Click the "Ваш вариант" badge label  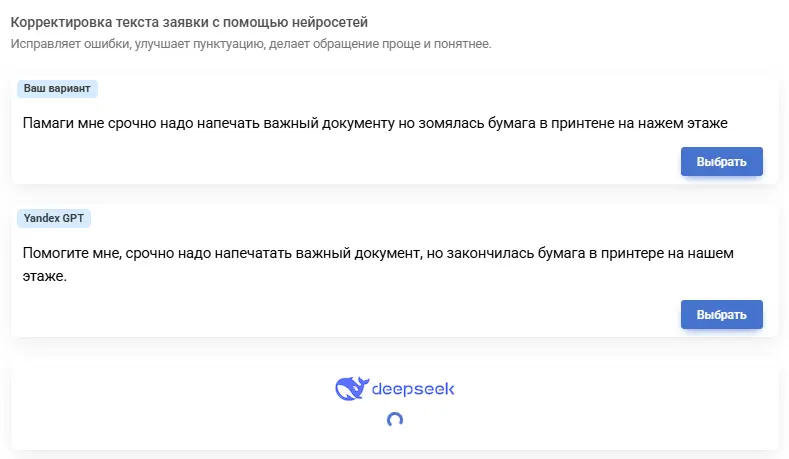(x=57, y=89)
